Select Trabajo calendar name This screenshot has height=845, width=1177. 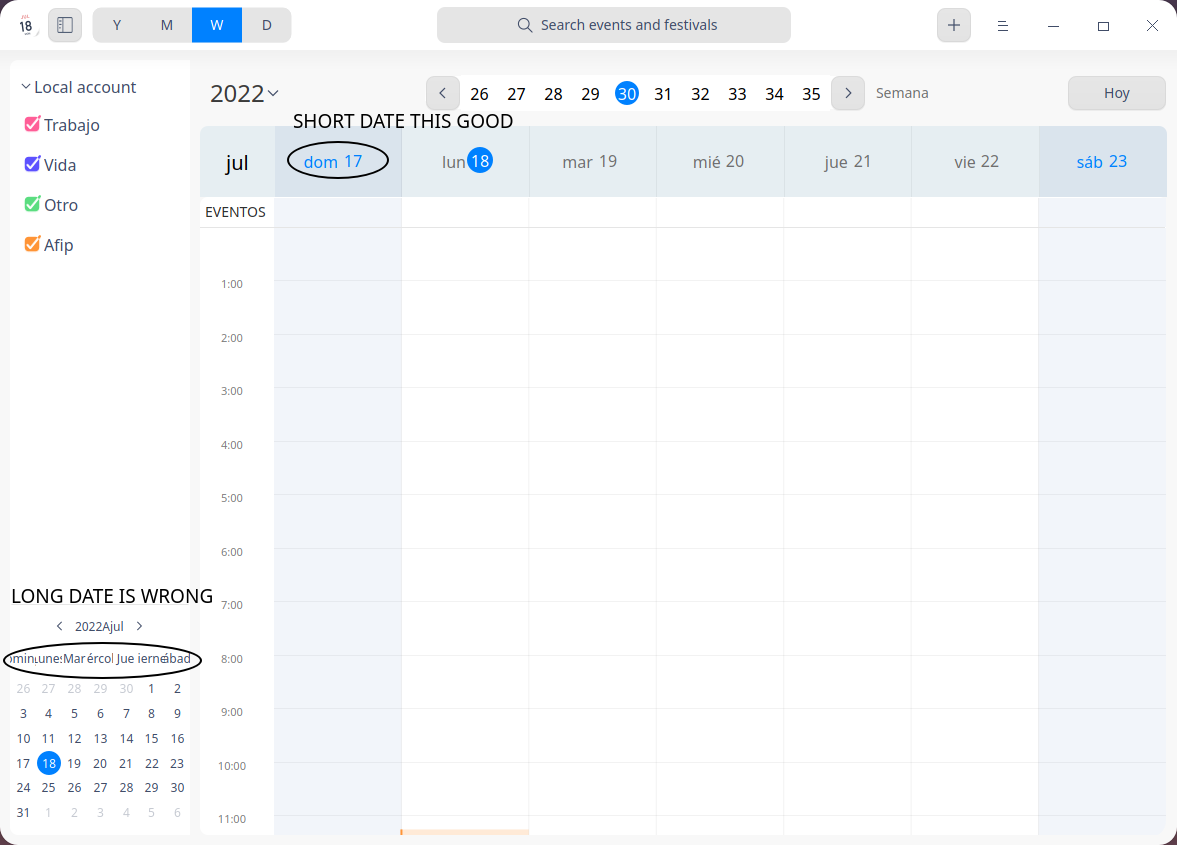click(71, 125)
